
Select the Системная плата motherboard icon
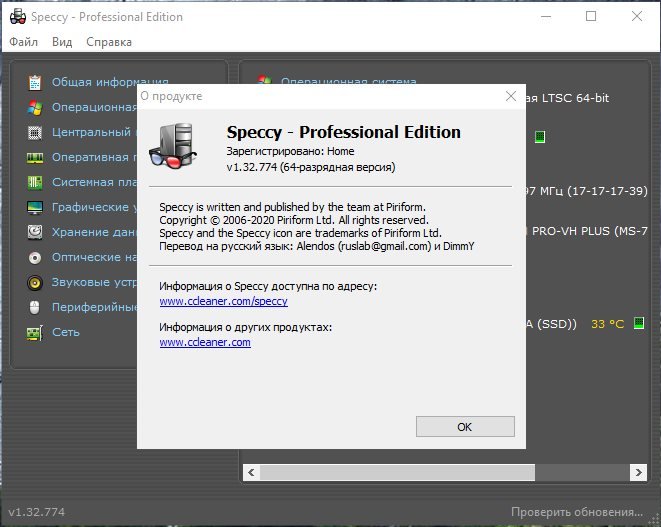click(35, 183)
